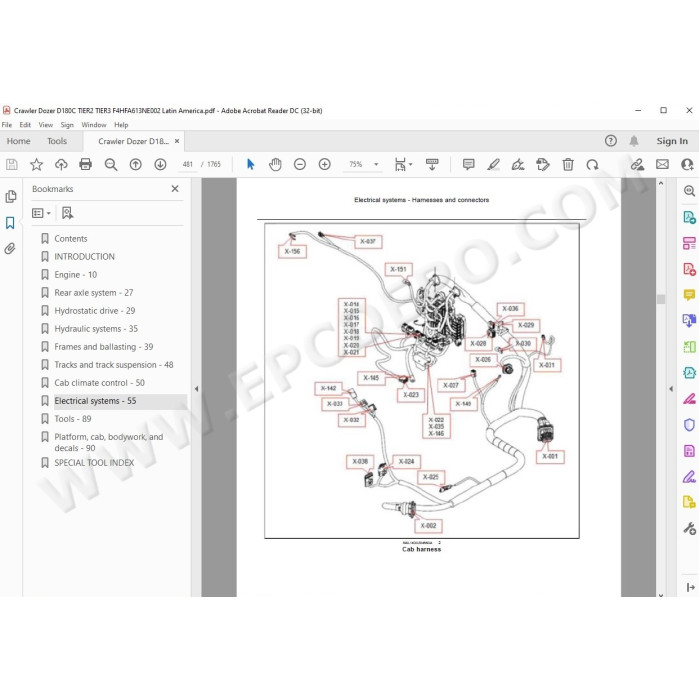The image size is (700, 700).
Task: Collapse the left navigation pane arrow
Action: tap(196, 389)
